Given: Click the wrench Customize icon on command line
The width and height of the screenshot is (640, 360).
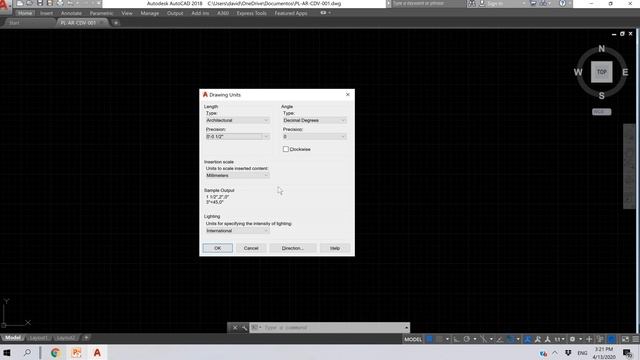Looking at the screenshot, I should (244, 328).
